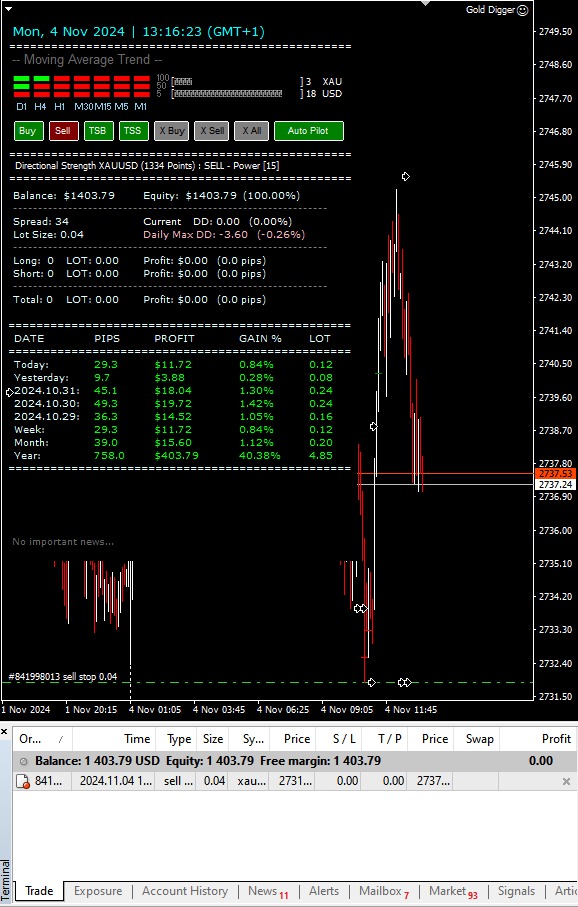The height and width of the screenshot is (907, 578).
Task: Click the X Buy button
Action: pos(171,131)
